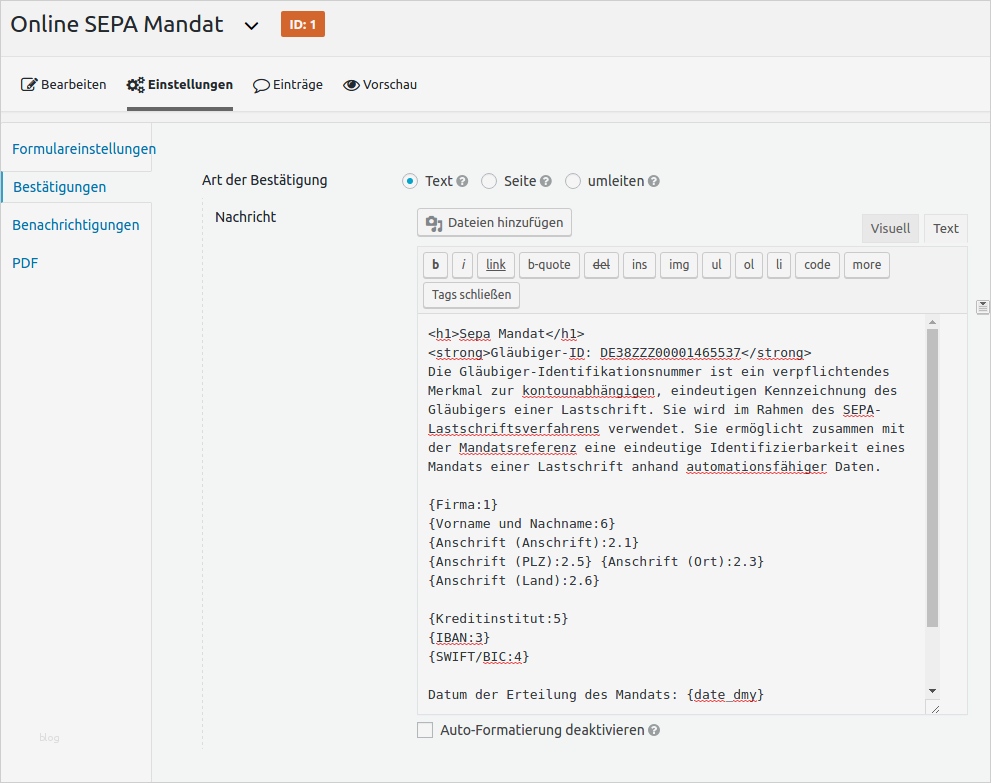Viewport: 991px width, 783px height.
Task: Click the bold (b) quicktag button
Action: click(435, 265)
